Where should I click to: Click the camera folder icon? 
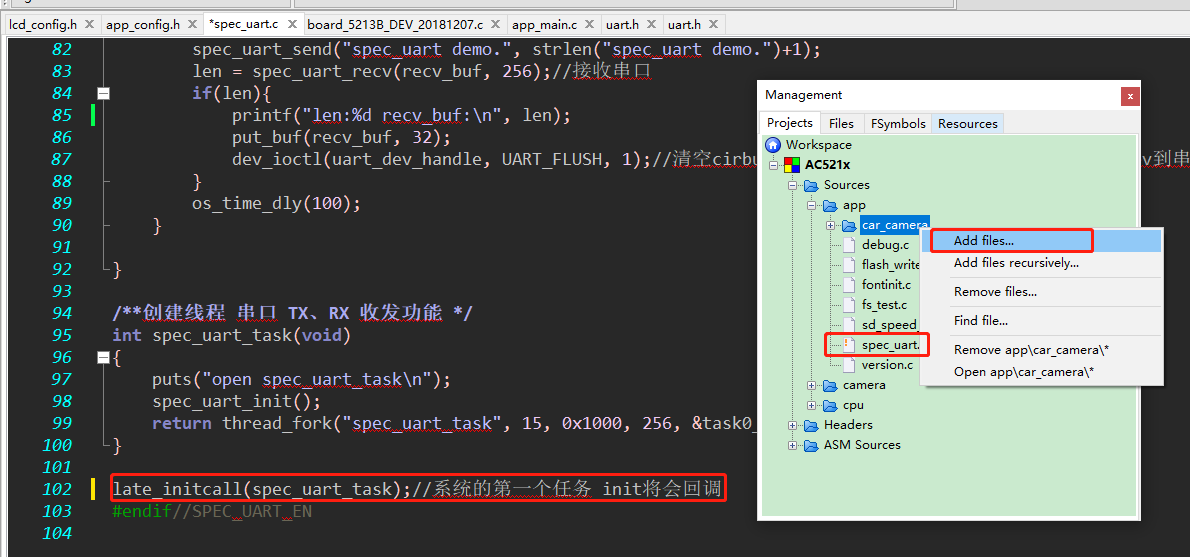pos(830,385)
